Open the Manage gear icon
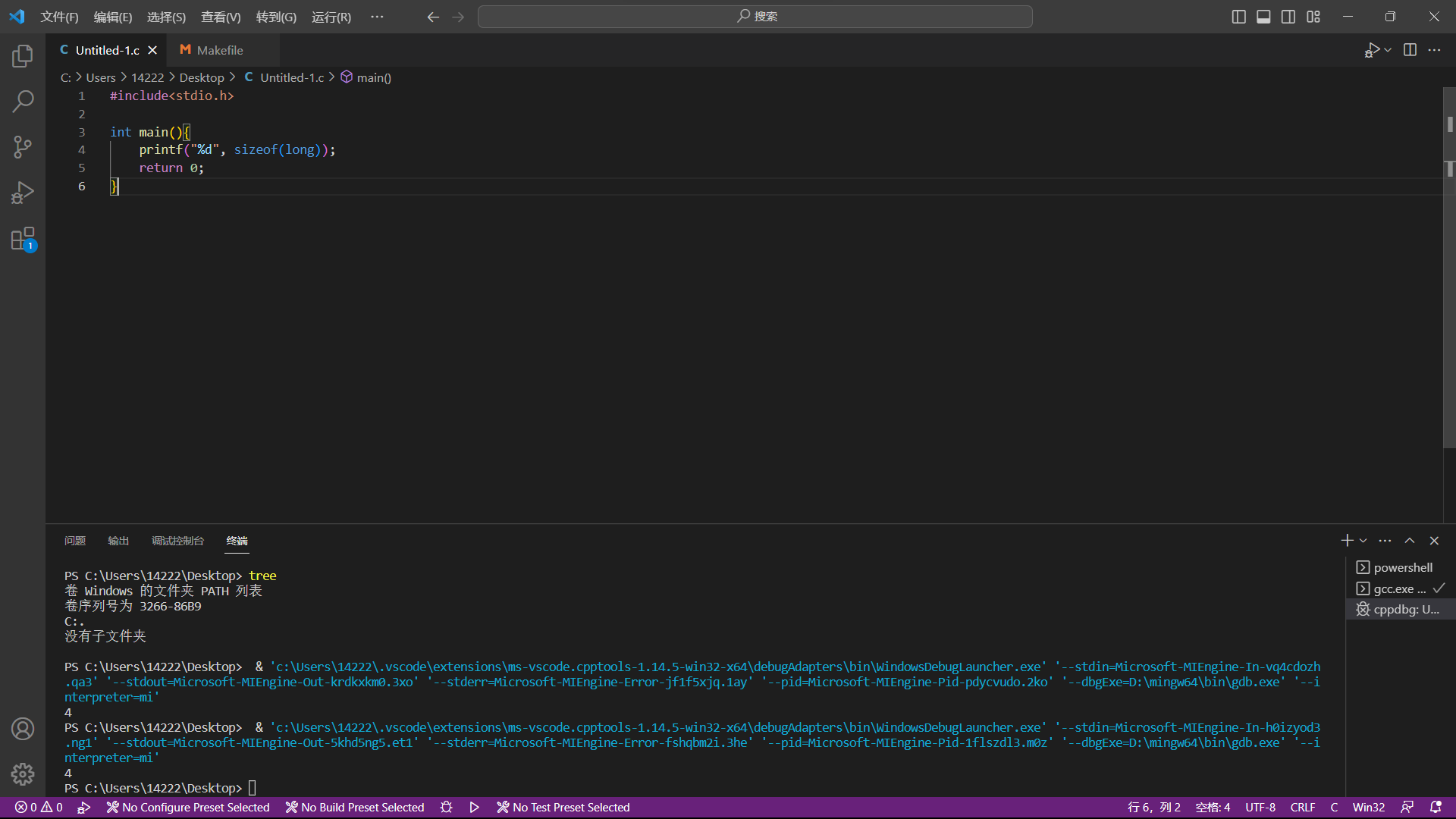 tap(23, 773)
